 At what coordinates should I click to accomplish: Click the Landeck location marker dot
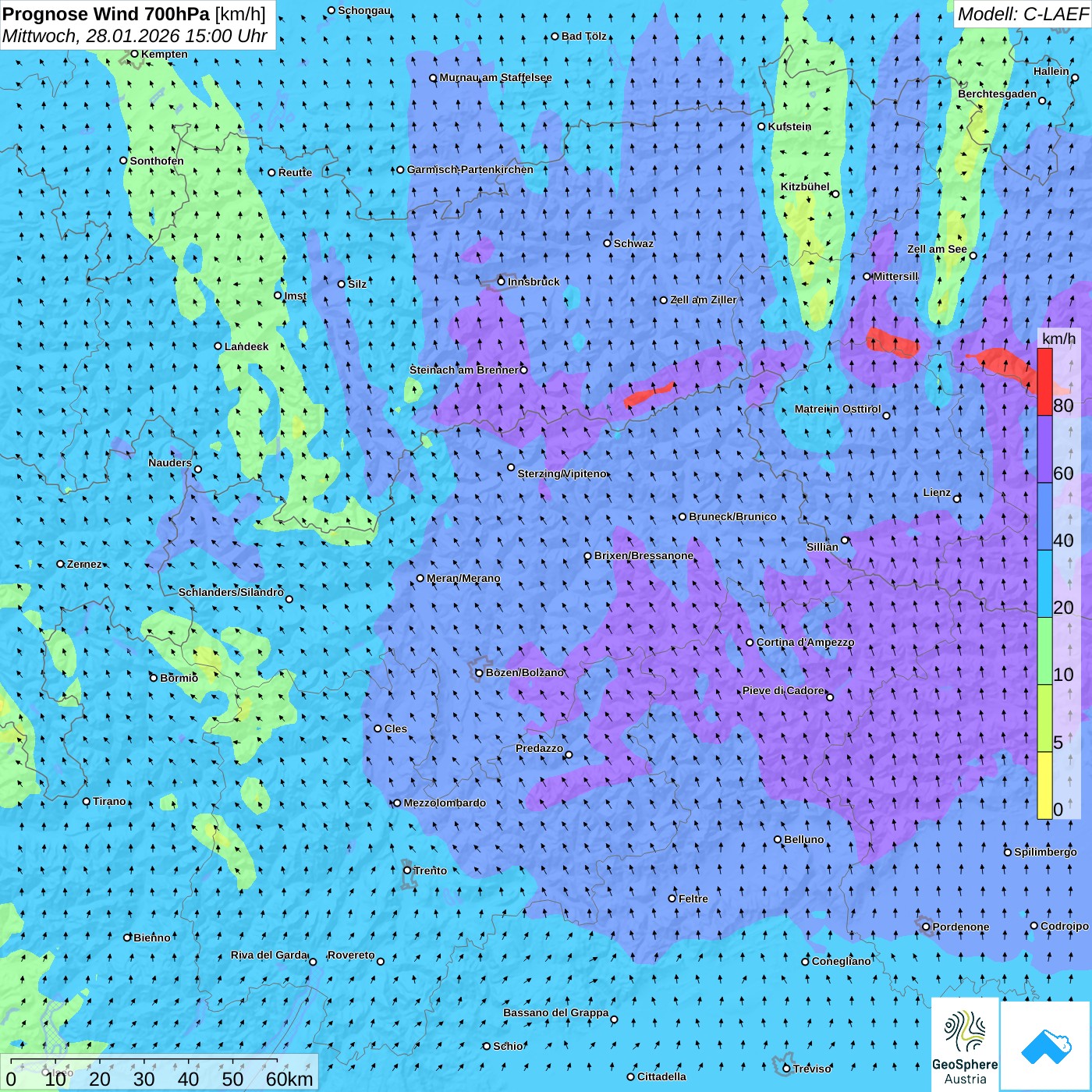[218, 346]
